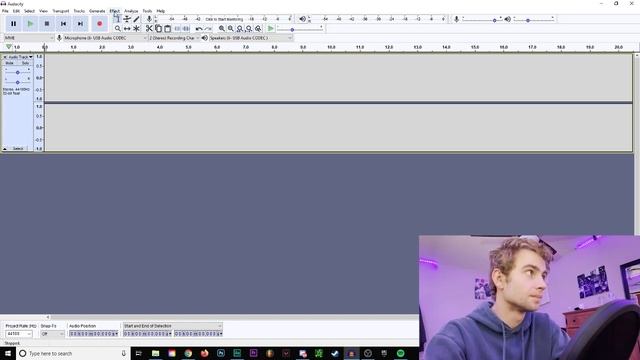The height and width of the screenshot is (360, 640).
Task: Silence the selected audio
Action: point(186,29)
